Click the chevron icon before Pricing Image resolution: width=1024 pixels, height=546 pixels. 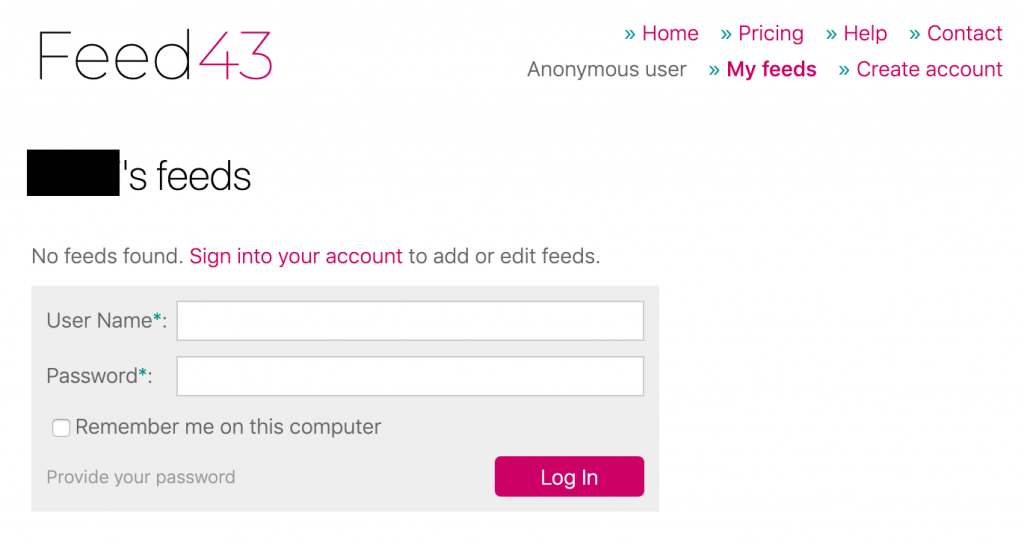click(x=726, y=35)
